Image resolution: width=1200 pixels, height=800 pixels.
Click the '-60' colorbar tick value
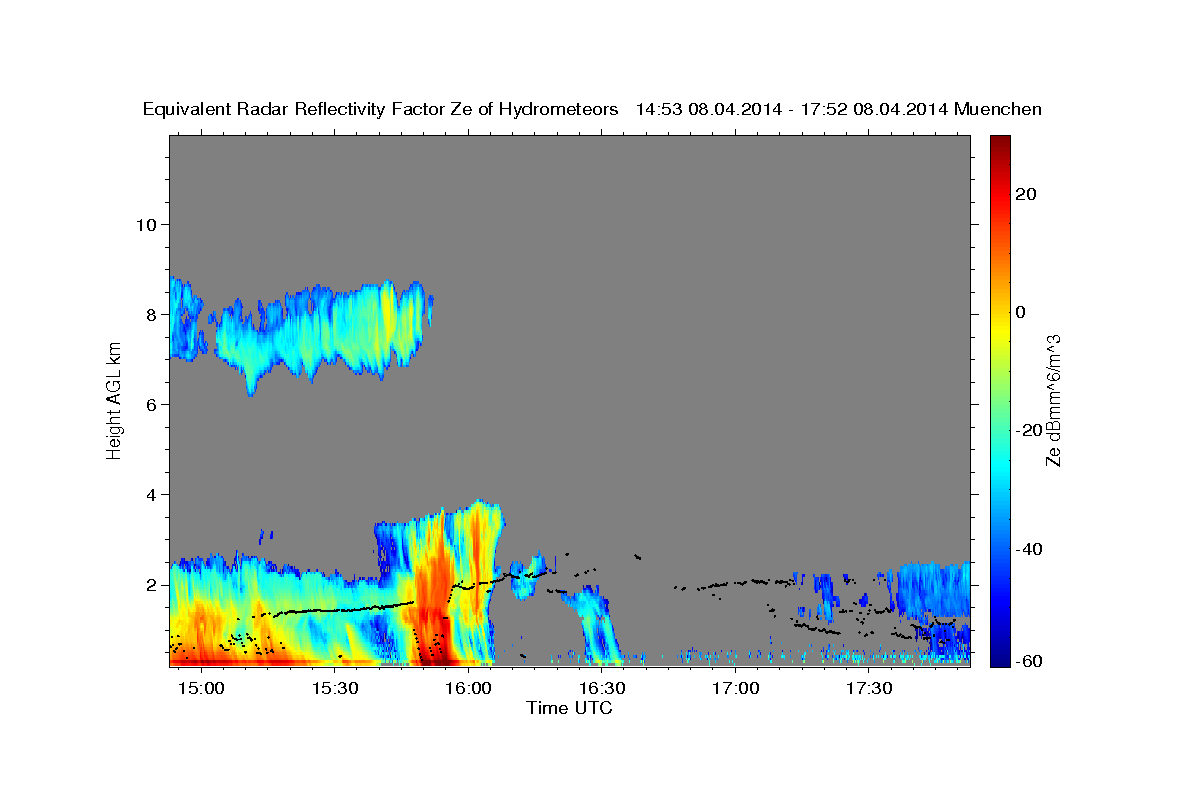(1029, 662)
